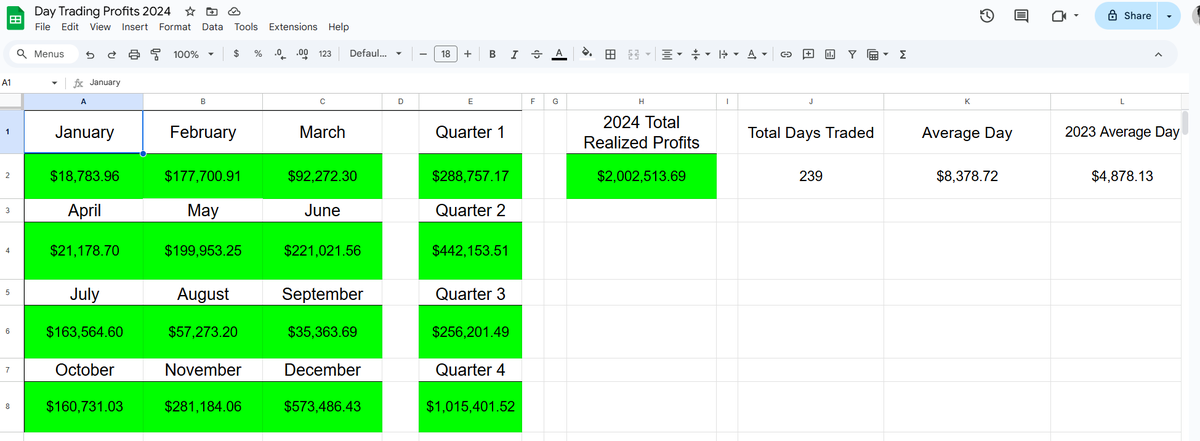
Task: Print the spreadsheet
Action: (134, 54)
